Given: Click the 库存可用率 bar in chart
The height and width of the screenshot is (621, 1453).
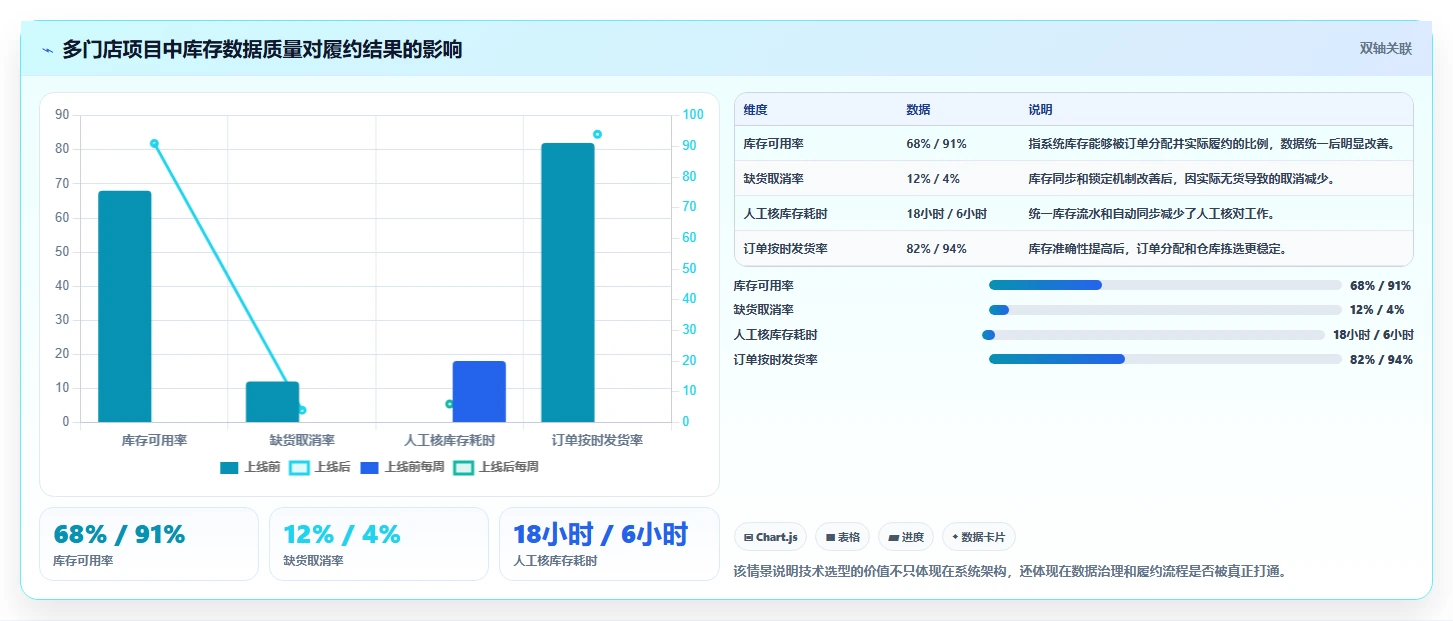Looking at the screenshot, I should coord(125,306).
